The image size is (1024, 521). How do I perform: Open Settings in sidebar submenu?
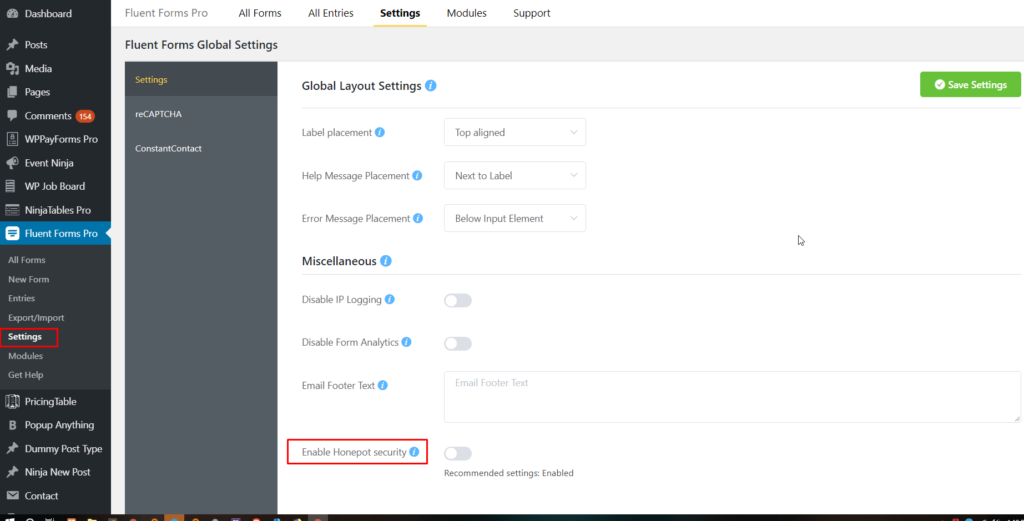25,337
